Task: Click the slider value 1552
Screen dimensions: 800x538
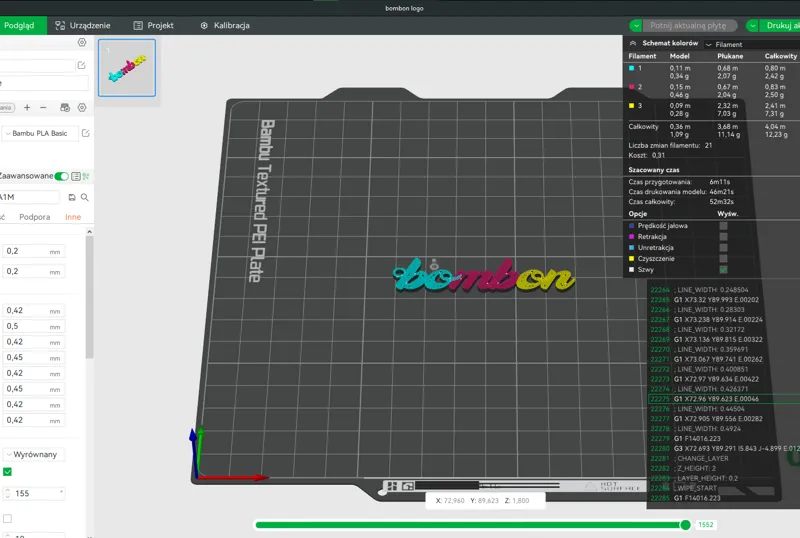Action: [x=706, y=525]
